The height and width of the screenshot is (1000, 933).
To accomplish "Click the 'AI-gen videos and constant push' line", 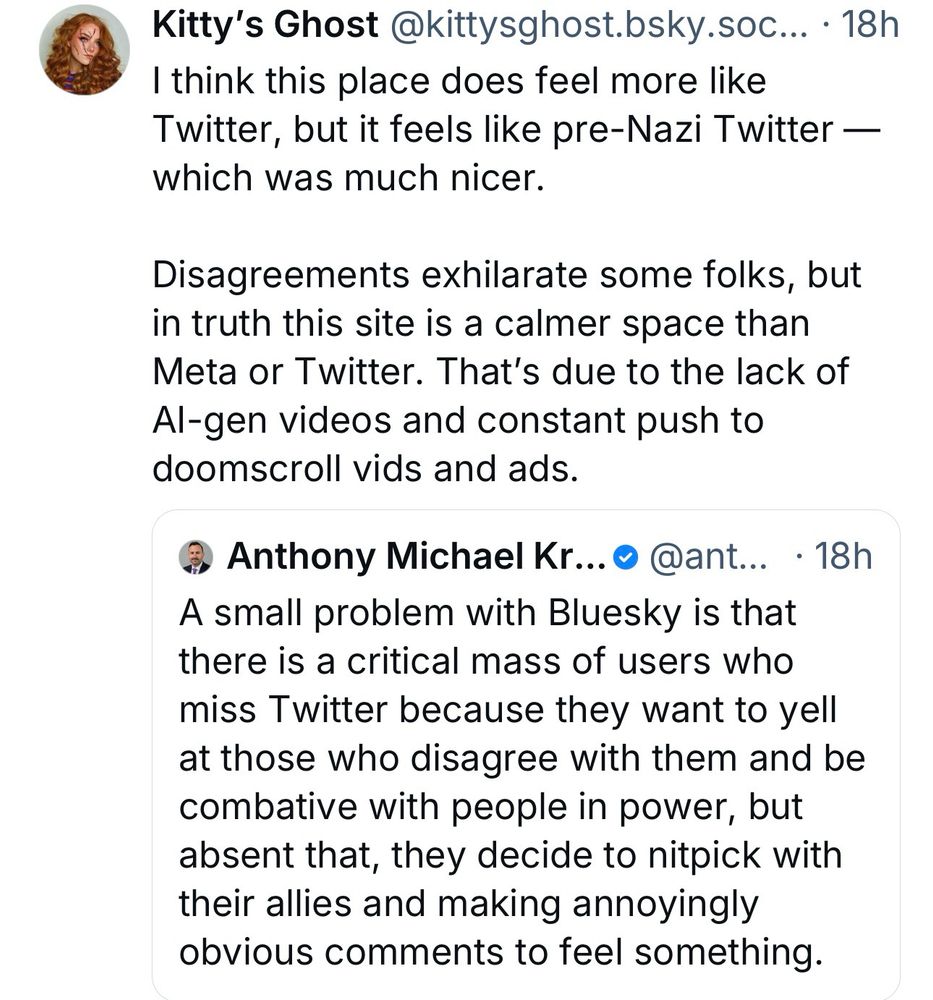I will click(457, 420).
